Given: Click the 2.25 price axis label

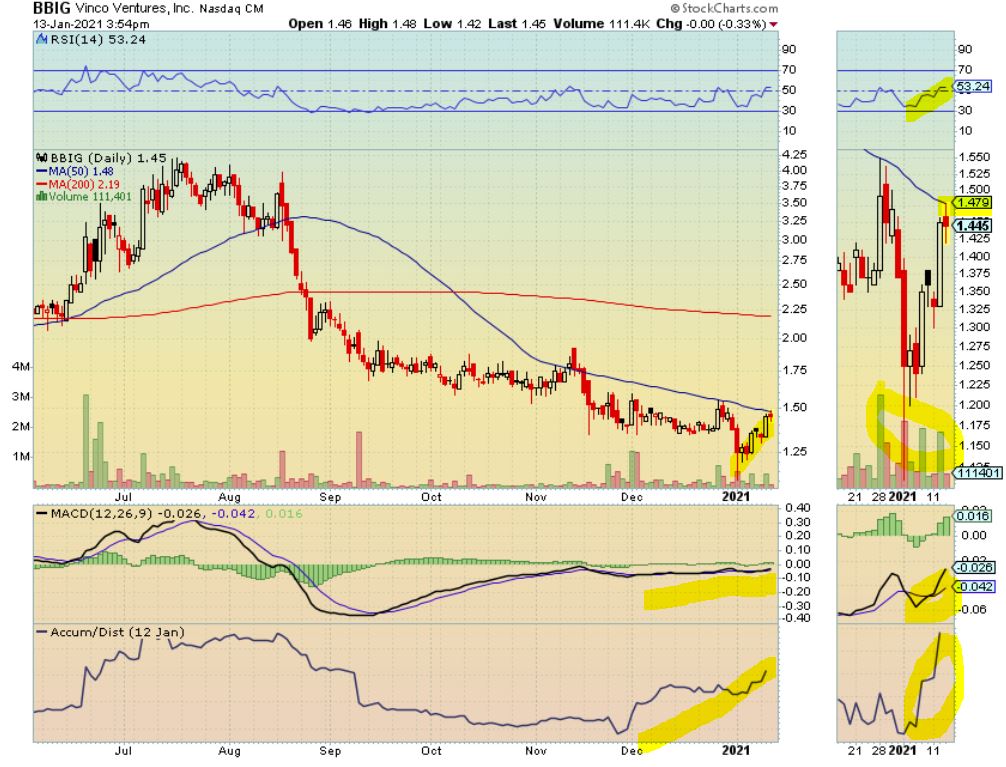Looking at the screenshot, I should pyautogui.click(x=795, y=309).
